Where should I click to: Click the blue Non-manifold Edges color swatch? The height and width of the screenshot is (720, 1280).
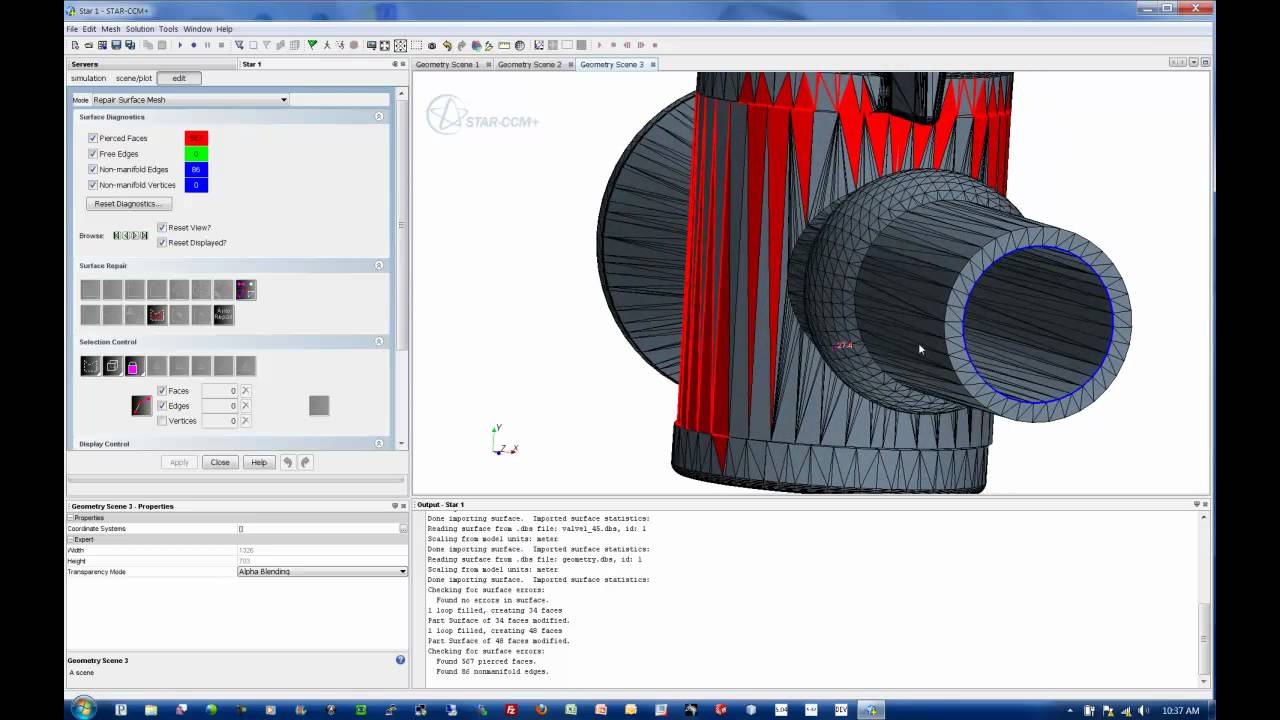click(x=196, y=170)
